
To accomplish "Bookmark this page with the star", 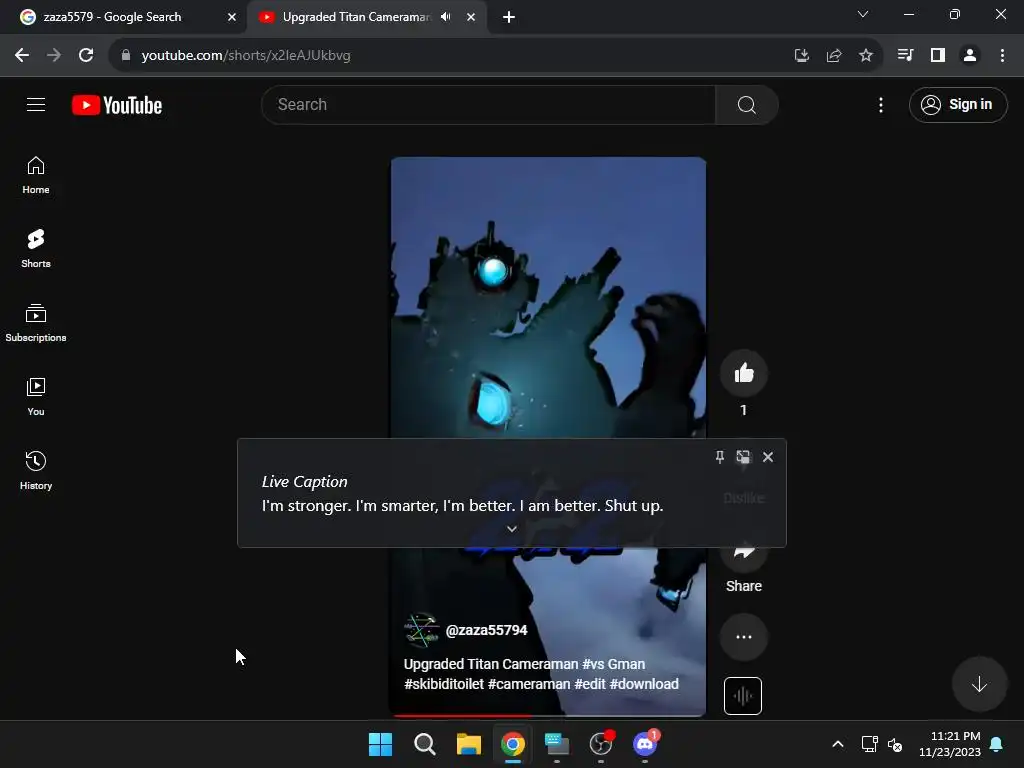I will (865, 56).
